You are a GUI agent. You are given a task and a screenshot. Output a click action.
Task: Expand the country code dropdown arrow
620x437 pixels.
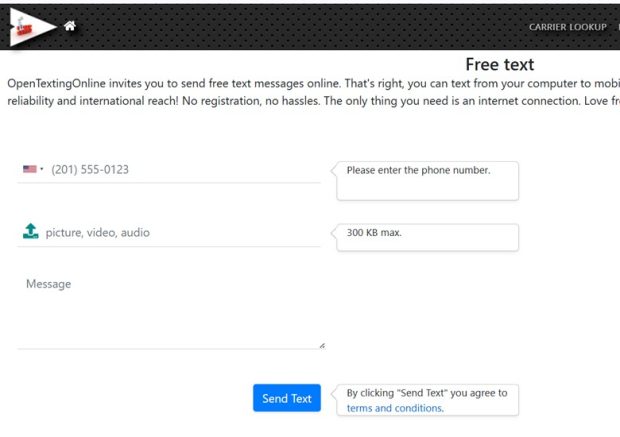(42, 170)
